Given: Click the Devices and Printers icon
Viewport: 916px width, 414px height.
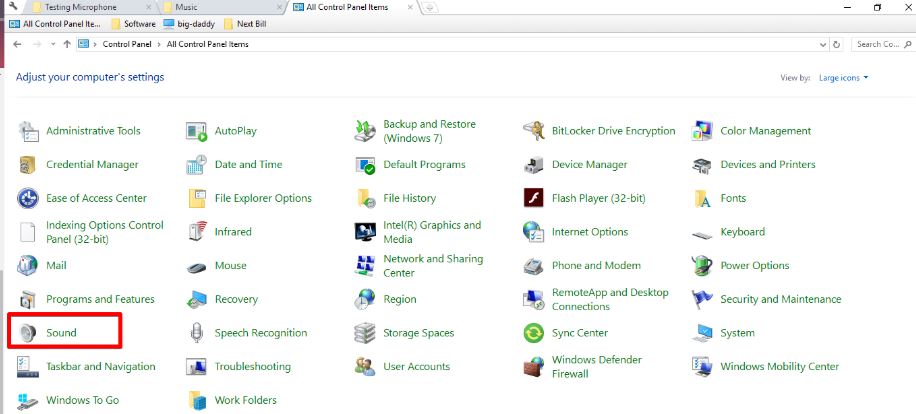Looking at the screenshot, I should pyautogui.click(x=702, y=165).
